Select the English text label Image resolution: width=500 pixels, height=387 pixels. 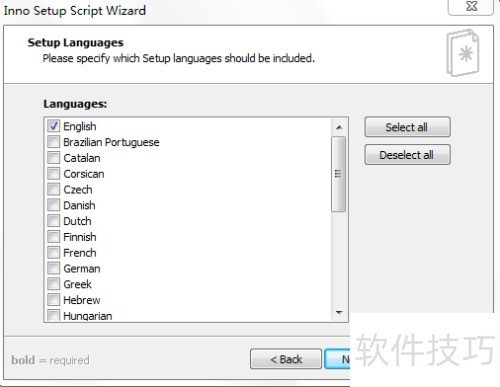click(x=80, y=126)
